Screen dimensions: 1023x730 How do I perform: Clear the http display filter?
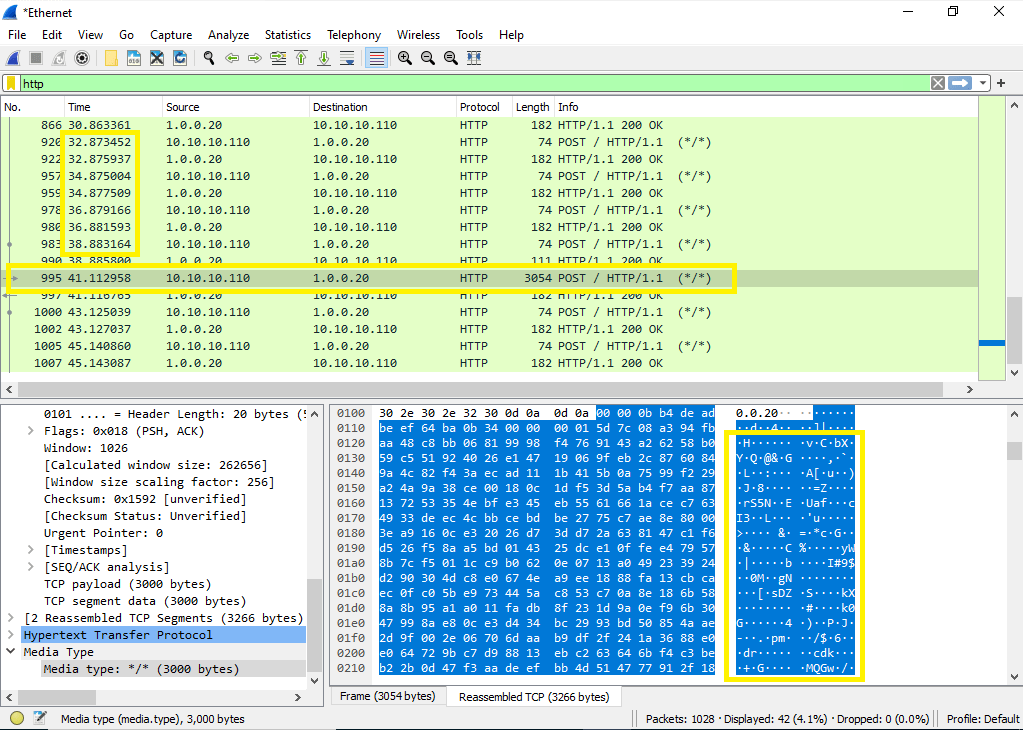938,83
